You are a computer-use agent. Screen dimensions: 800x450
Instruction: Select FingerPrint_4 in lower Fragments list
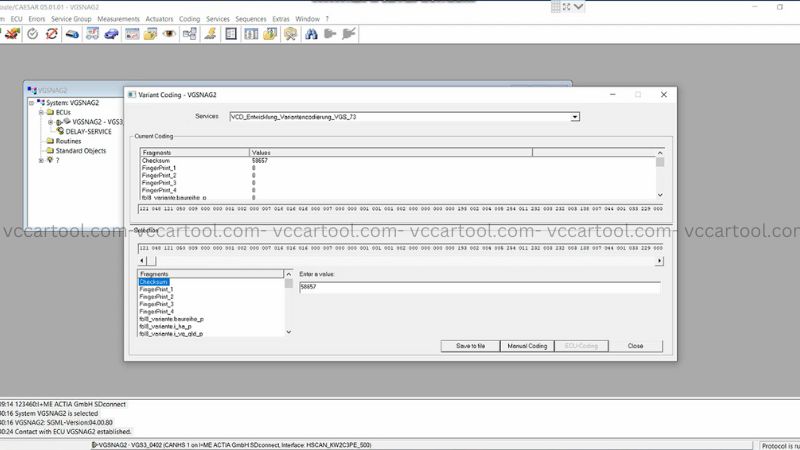click(156, 311)
